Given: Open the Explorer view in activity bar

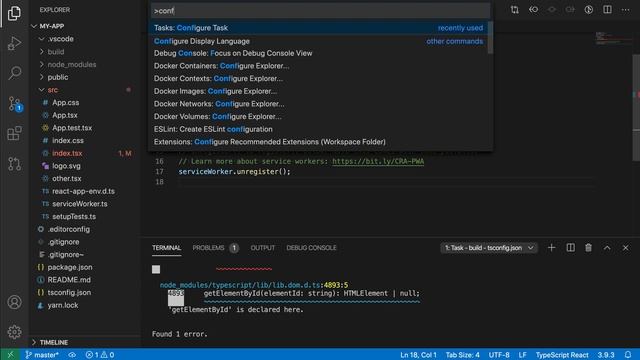Looking at the screenshot, I should click(14, 13).
